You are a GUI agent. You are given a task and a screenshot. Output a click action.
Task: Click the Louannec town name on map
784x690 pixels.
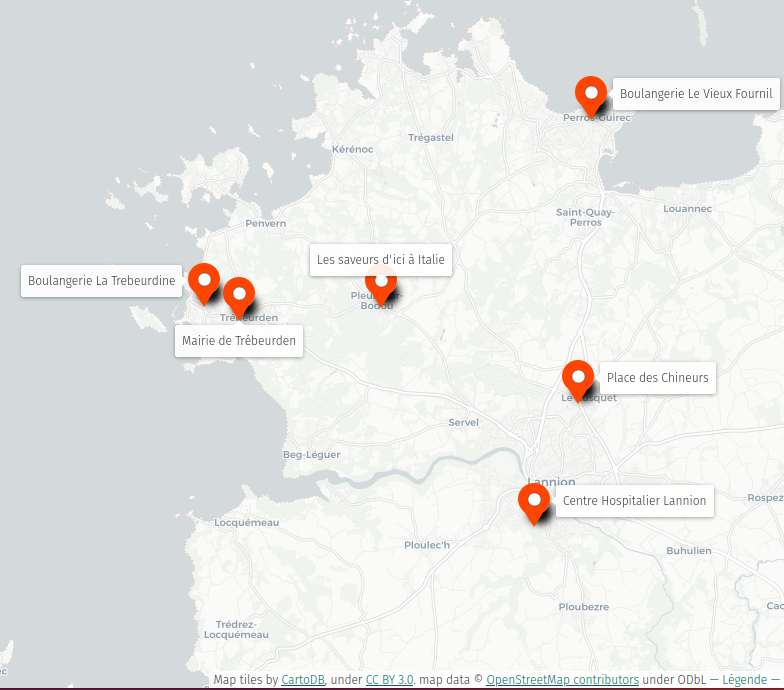[x=687, y=209]
